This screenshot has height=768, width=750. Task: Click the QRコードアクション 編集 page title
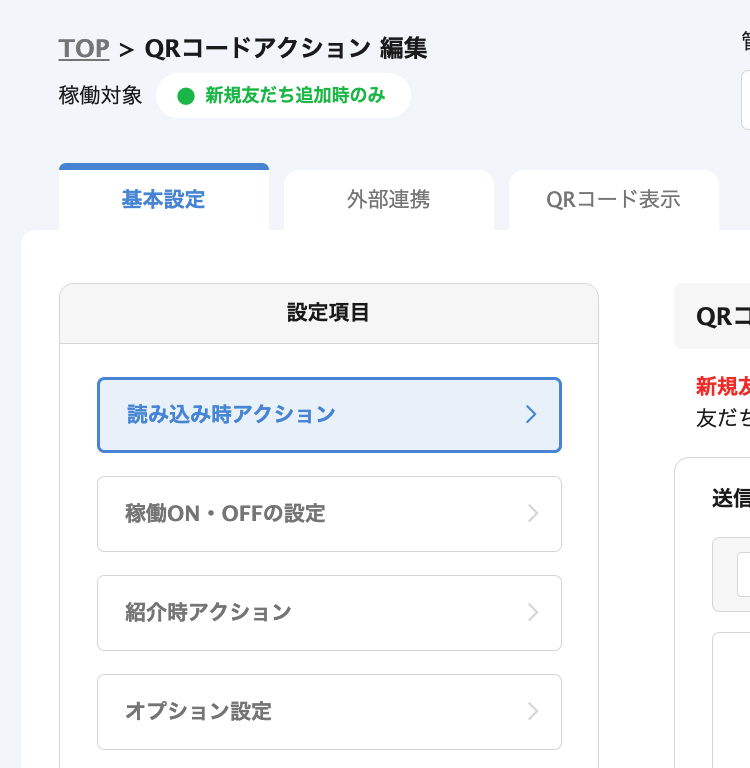pos(286,48)
